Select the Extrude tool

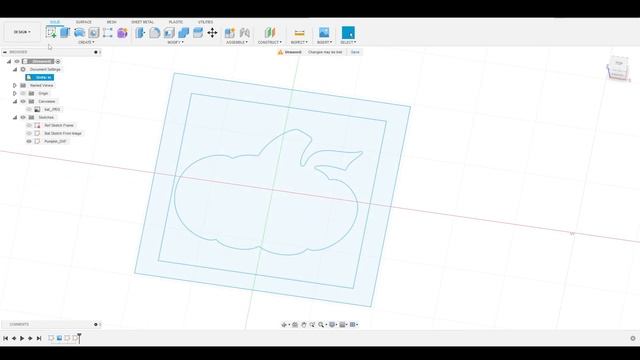(x=65, y=33)
